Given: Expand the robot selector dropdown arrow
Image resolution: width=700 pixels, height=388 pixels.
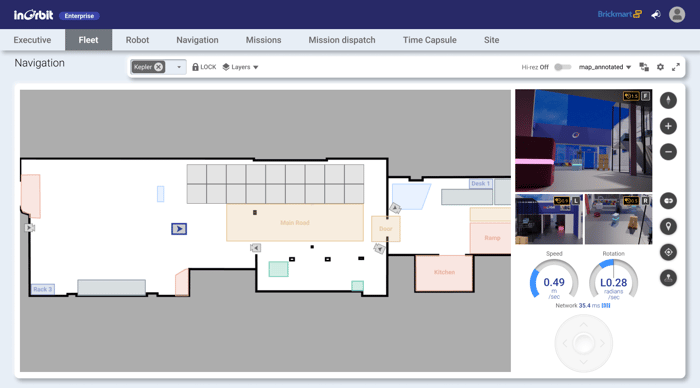Looking at the screenshot, I should coord(179,67).
